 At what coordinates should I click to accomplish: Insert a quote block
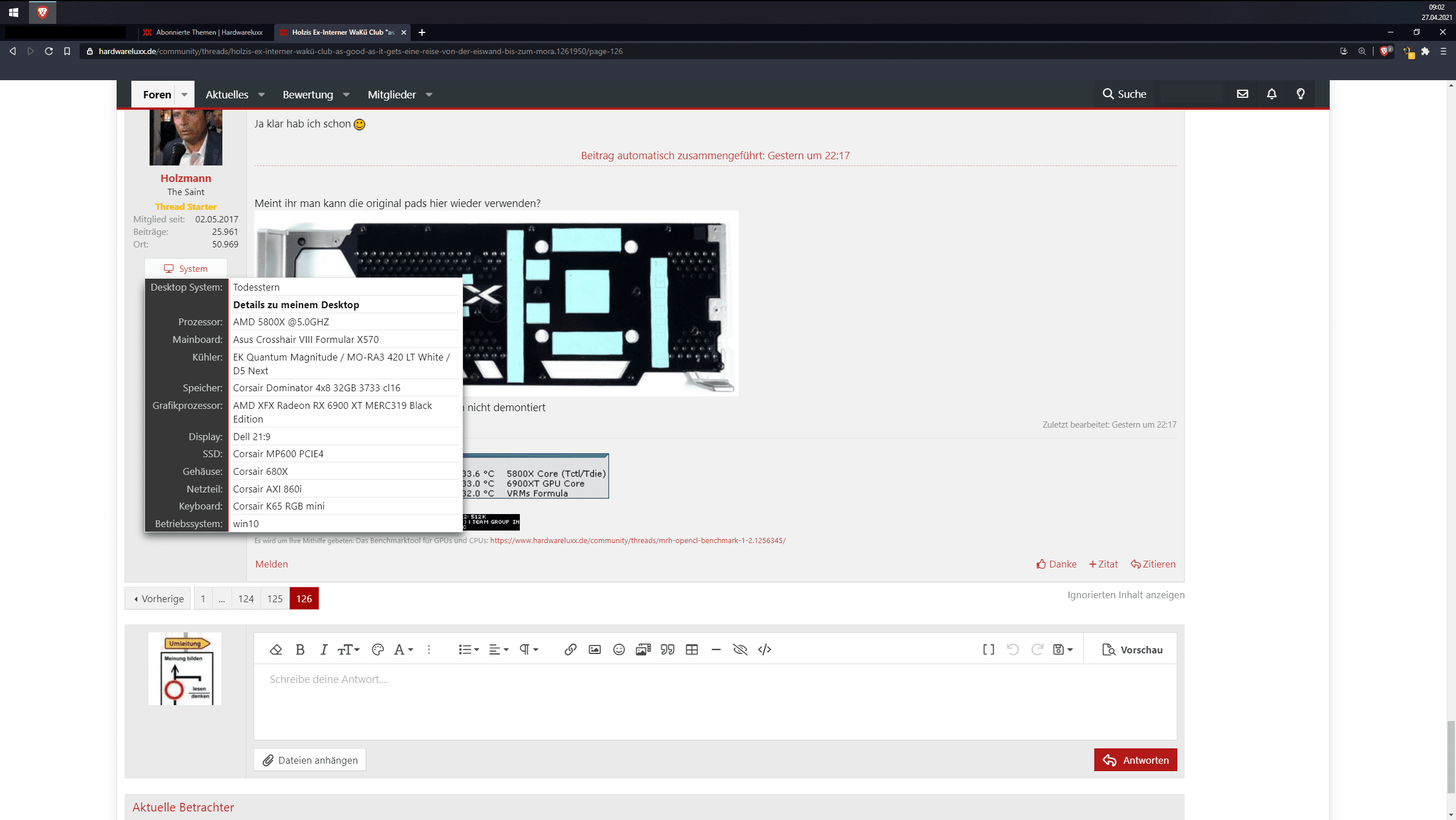point(668,649)
